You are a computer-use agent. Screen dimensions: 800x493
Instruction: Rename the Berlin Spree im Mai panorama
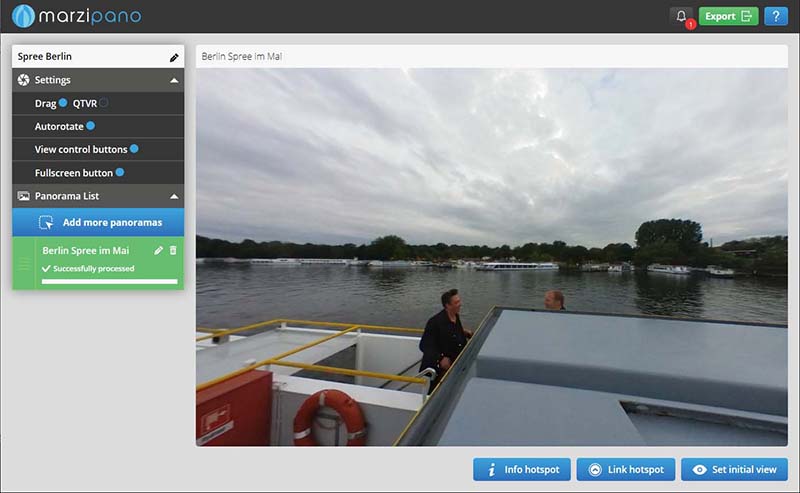159,250
